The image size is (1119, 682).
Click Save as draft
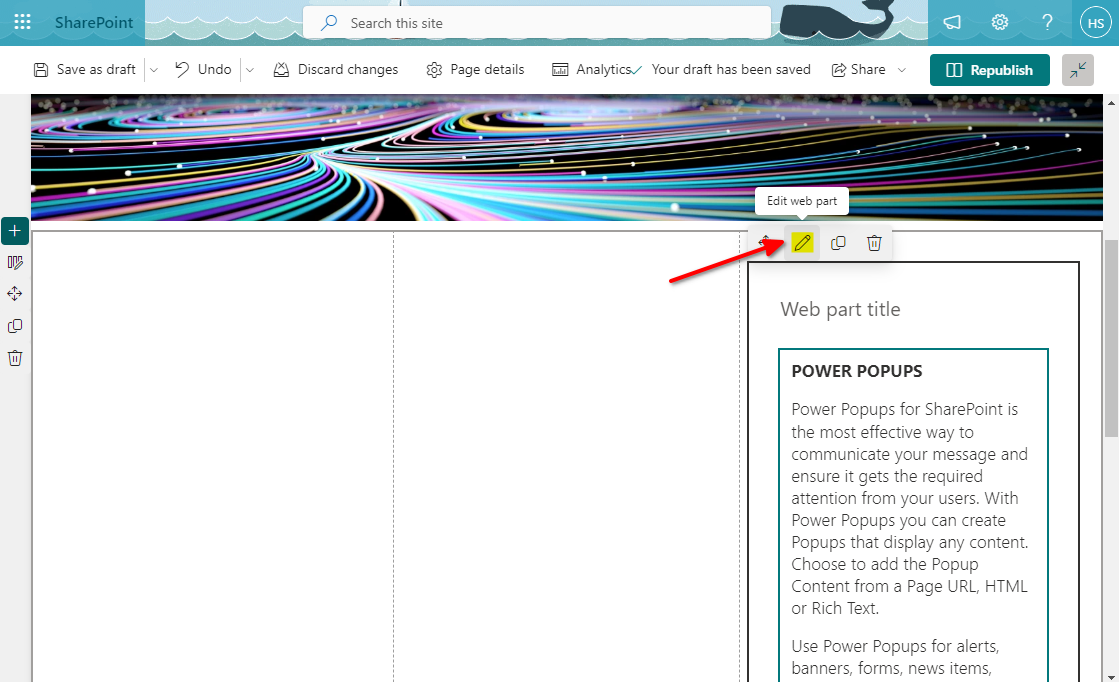tap(85, 70)
